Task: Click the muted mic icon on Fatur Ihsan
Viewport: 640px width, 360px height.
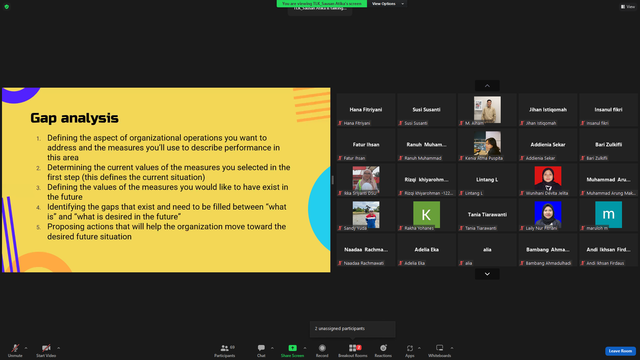Action: 340,158
